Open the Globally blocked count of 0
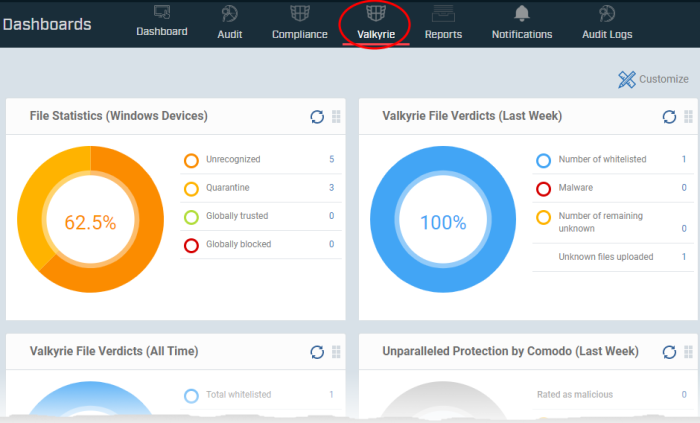This screenshot has height=423, width=700. point(332,244)
